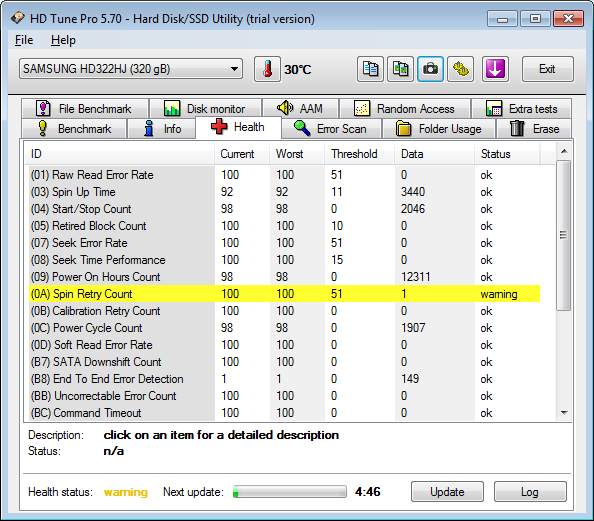Select the (B7) SATA Downshift Count row
Screen dimensions: 594x521
284,362
